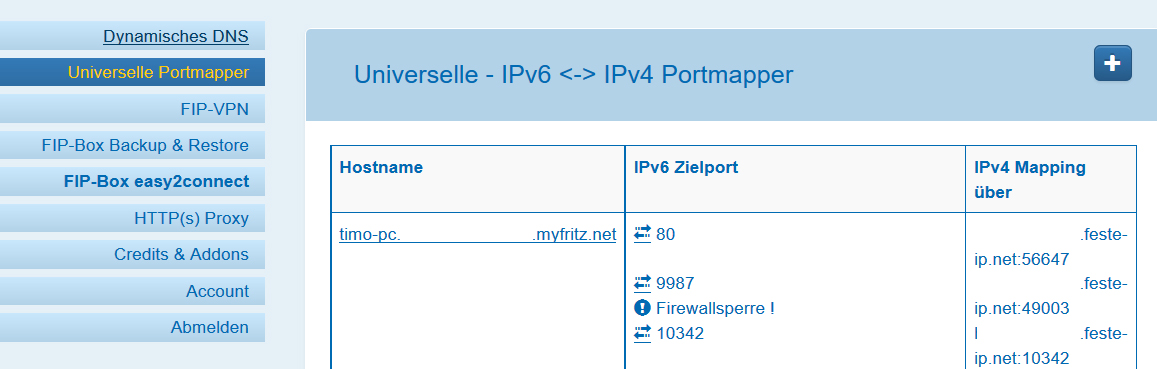Click IPv6 target port 10342 link
Image resolution: width=1157 pixels, height=369 pixels.
(680, 334)
